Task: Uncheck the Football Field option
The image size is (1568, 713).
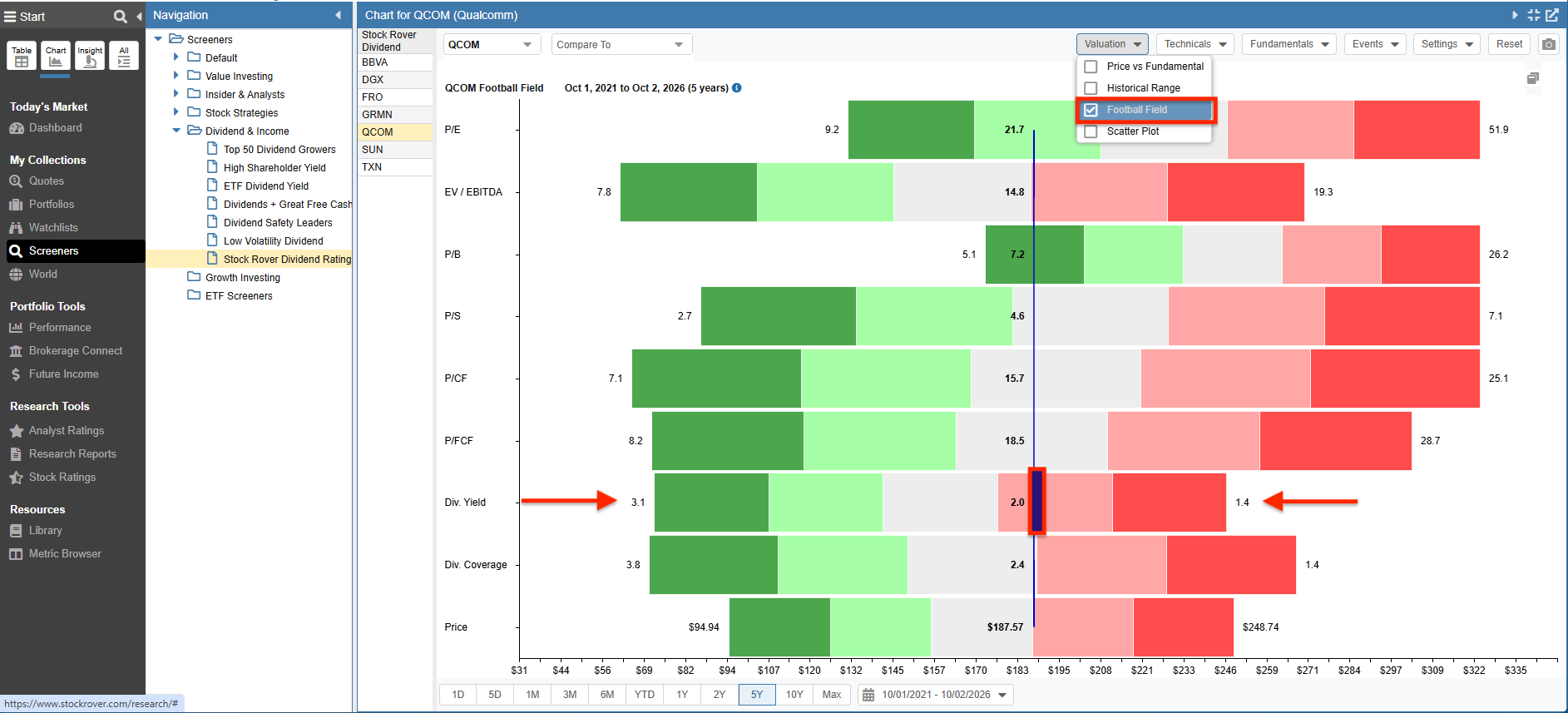Action: pos(1091,110)
